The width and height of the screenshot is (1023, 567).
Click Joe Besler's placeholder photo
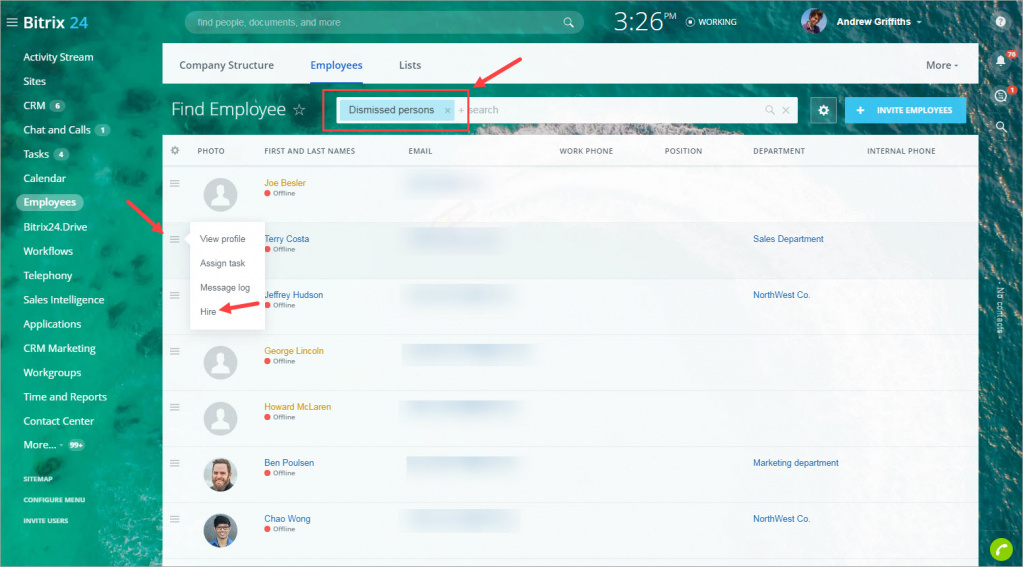[x=221, y=194]
